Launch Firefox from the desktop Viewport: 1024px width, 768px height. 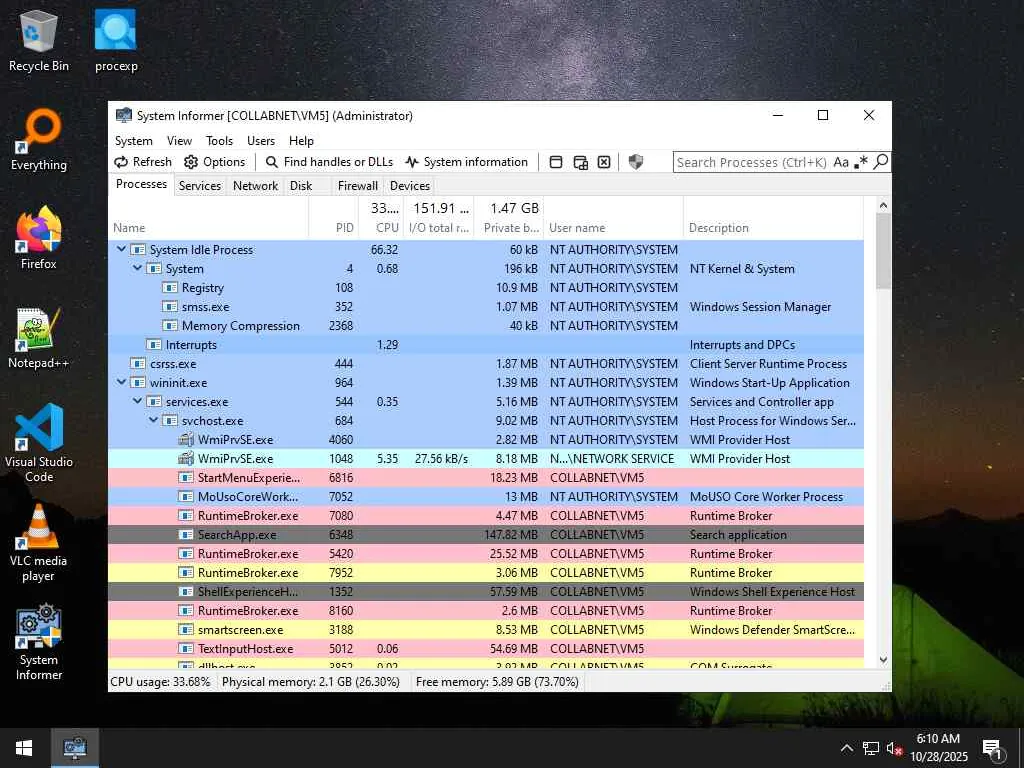pyautogui.click(x=39, y=238)
